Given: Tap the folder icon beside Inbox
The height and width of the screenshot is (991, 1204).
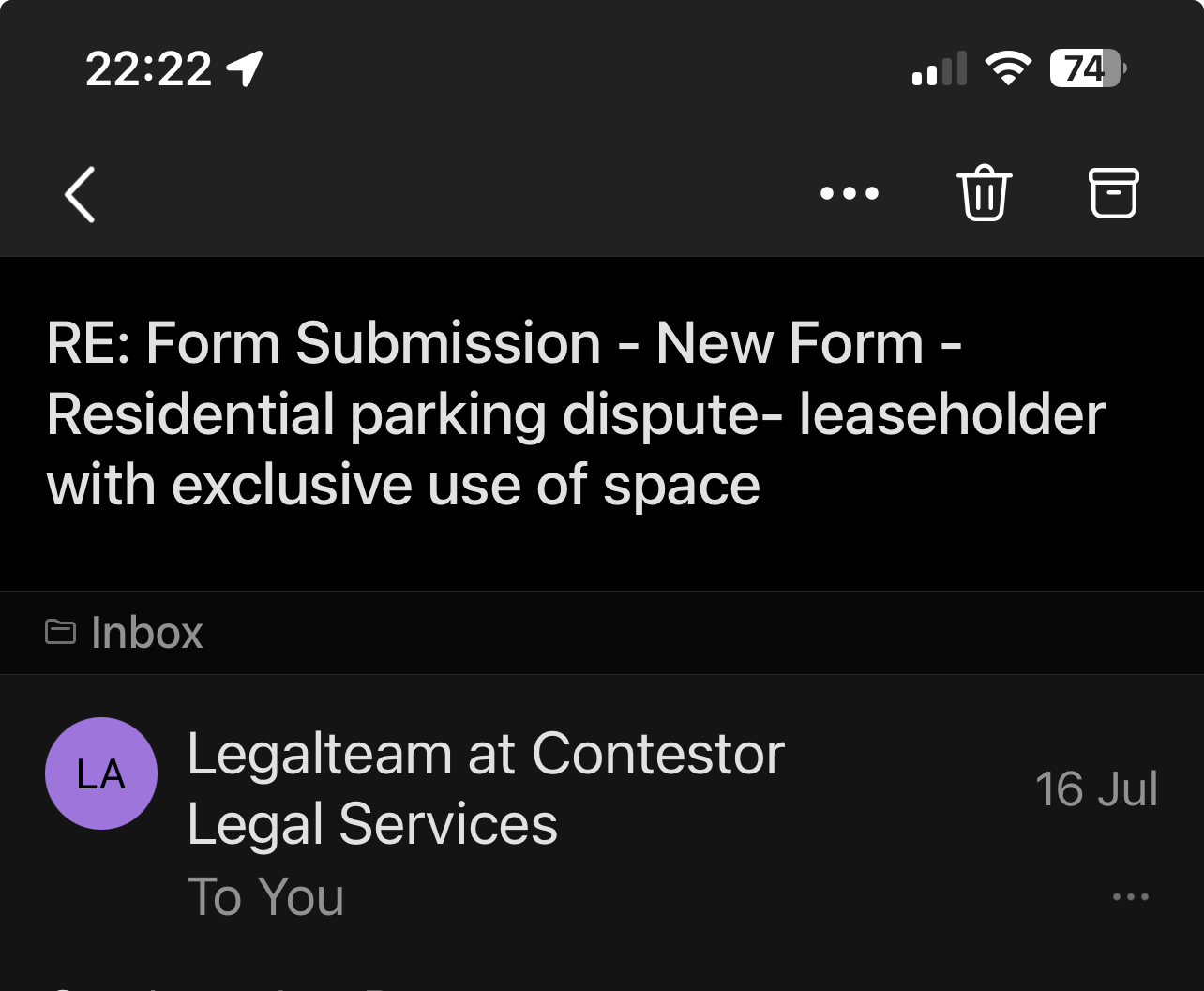Looking at the screenshot, I should [61, 633].
